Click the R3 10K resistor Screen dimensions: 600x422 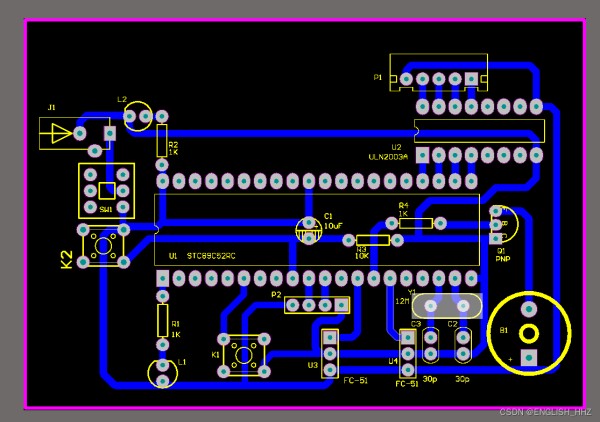point(372,240)
